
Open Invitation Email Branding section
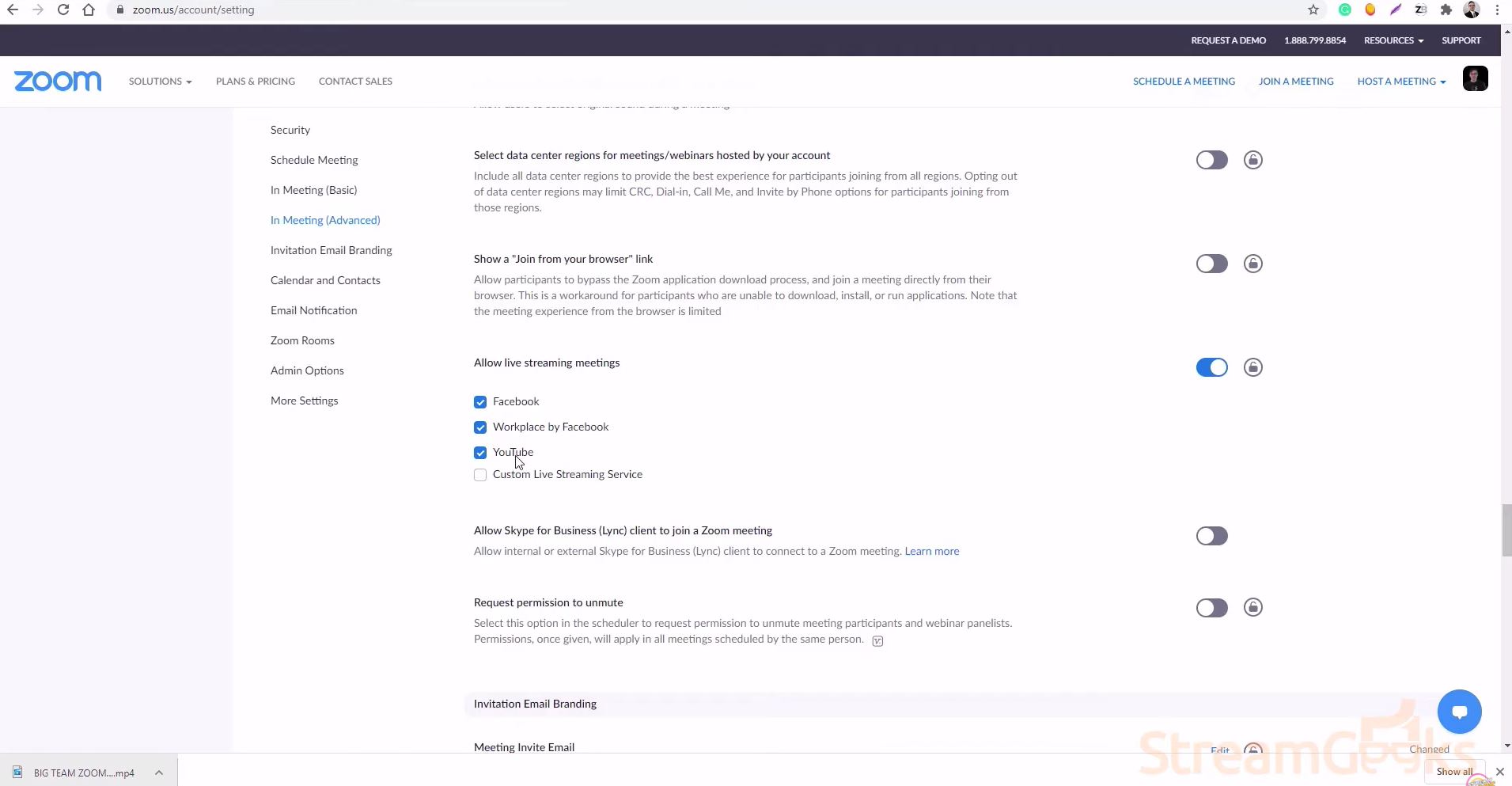332,250
